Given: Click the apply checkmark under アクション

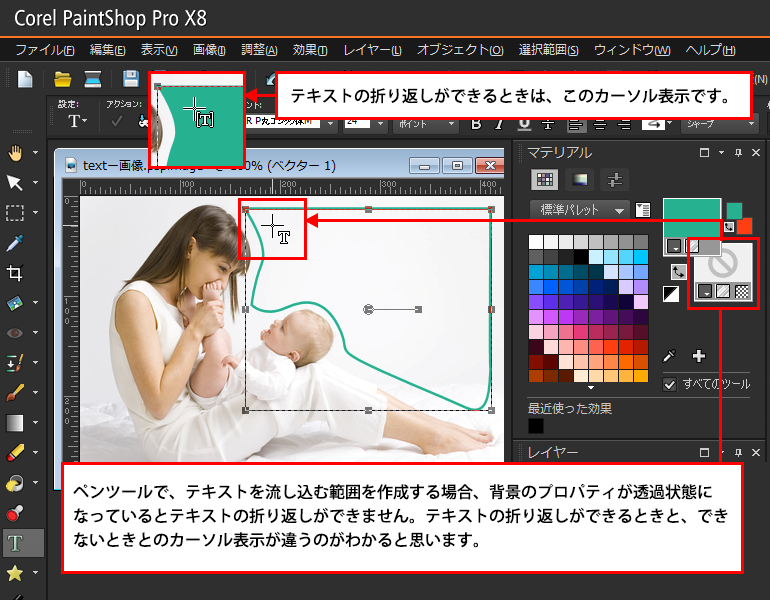Looking at the screenshot, I should click(116, 121).
